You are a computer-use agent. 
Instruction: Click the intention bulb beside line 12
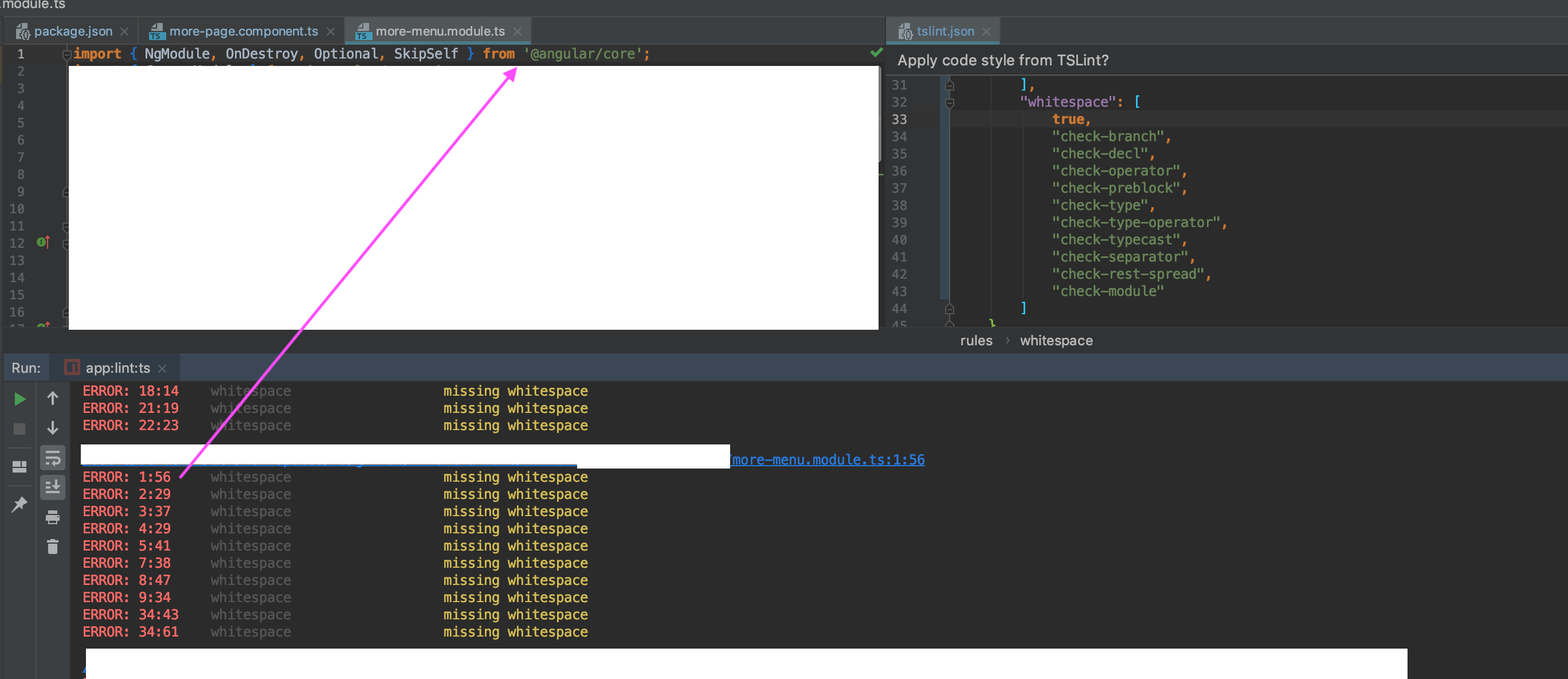pyautogui.click(x=41, y=242)
